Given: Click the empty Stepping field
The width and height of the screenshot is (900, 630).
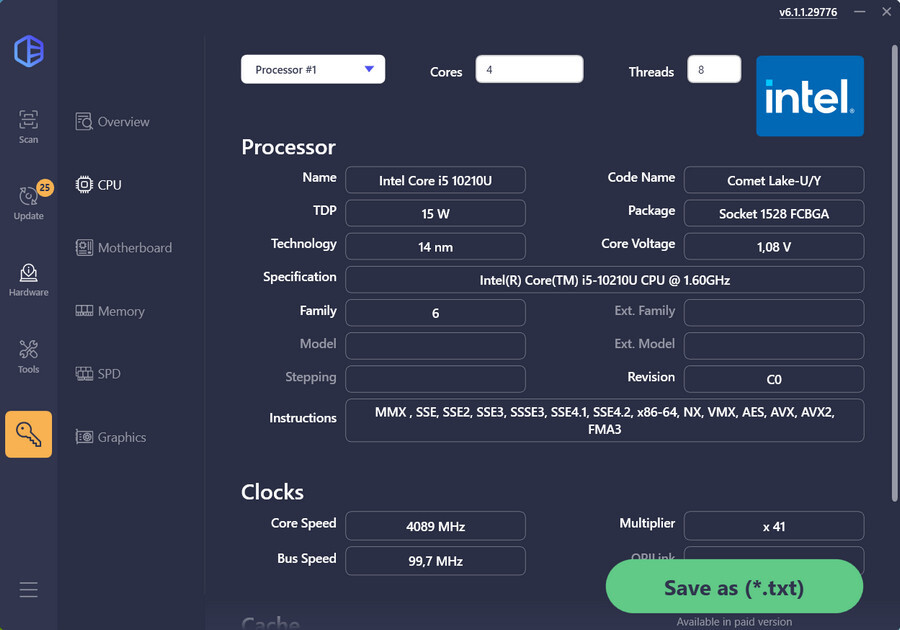Looking at the screenshot, I should click(435, 379).
